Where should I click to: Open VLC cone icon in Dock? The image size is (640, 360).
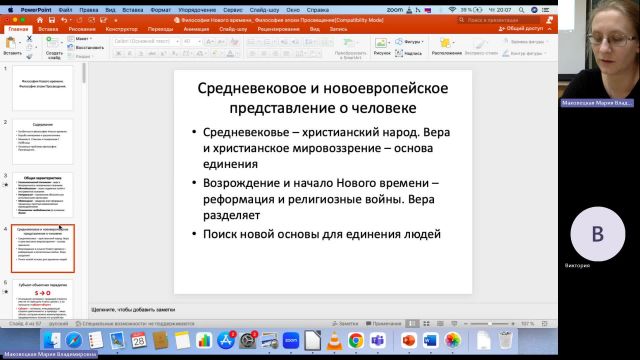pyautogui.click(x=334, y=340)
